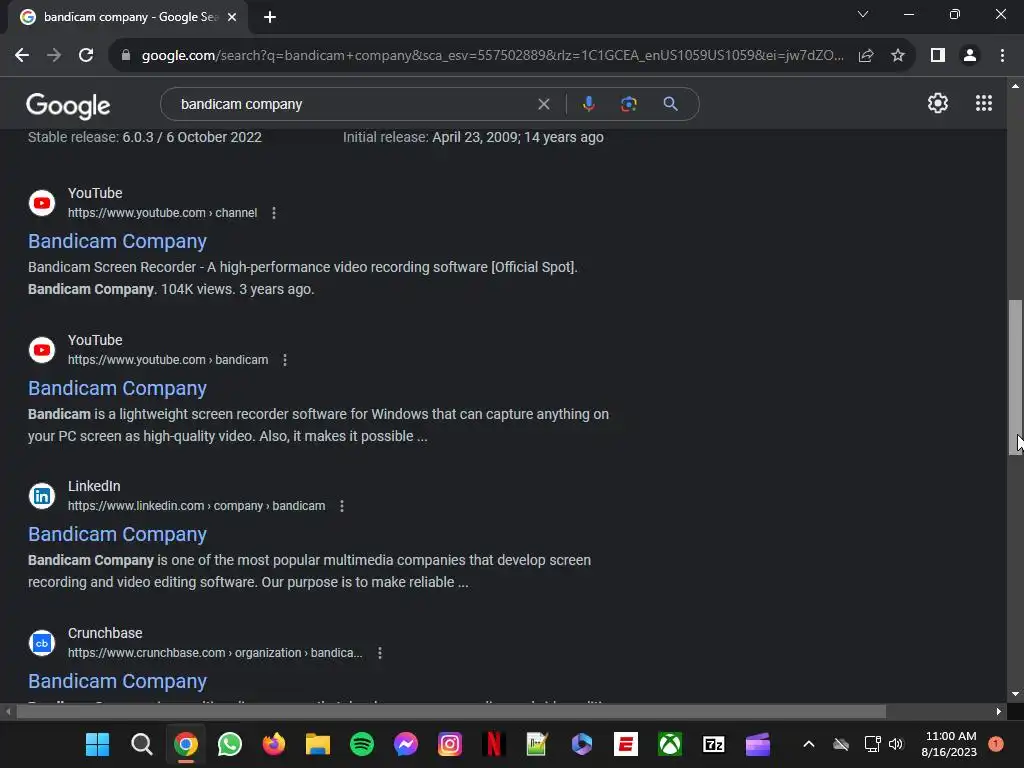
Task: Go back to the previous page
Action: pos(22,56)
